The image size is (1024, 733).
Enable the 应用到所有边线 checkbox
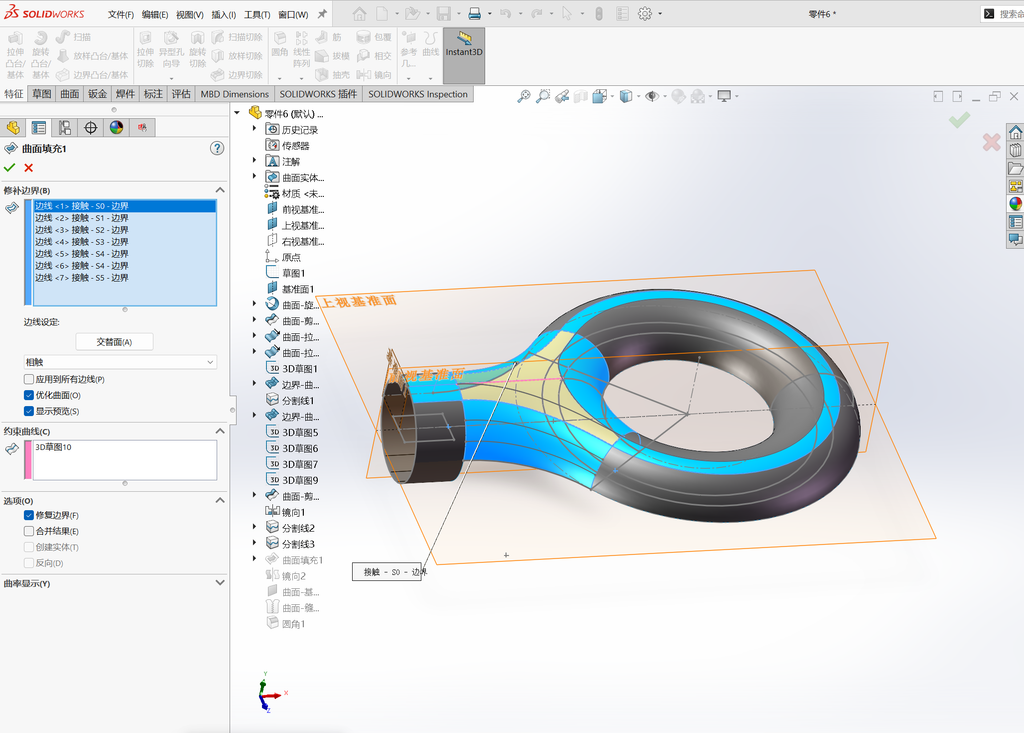[x=29, y=379]
